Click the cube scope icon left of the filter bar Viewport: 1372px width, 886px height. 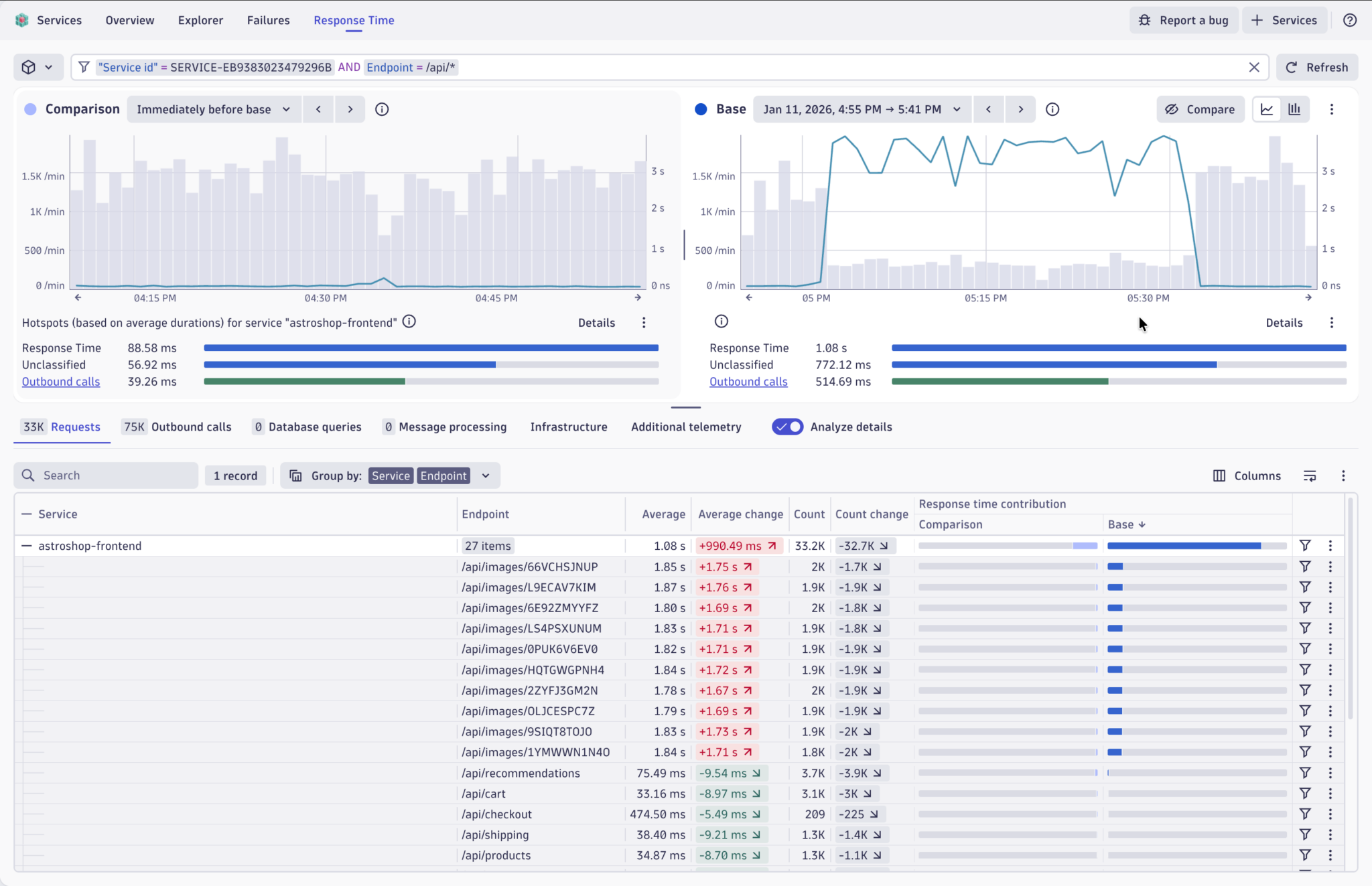coord(28,67)
